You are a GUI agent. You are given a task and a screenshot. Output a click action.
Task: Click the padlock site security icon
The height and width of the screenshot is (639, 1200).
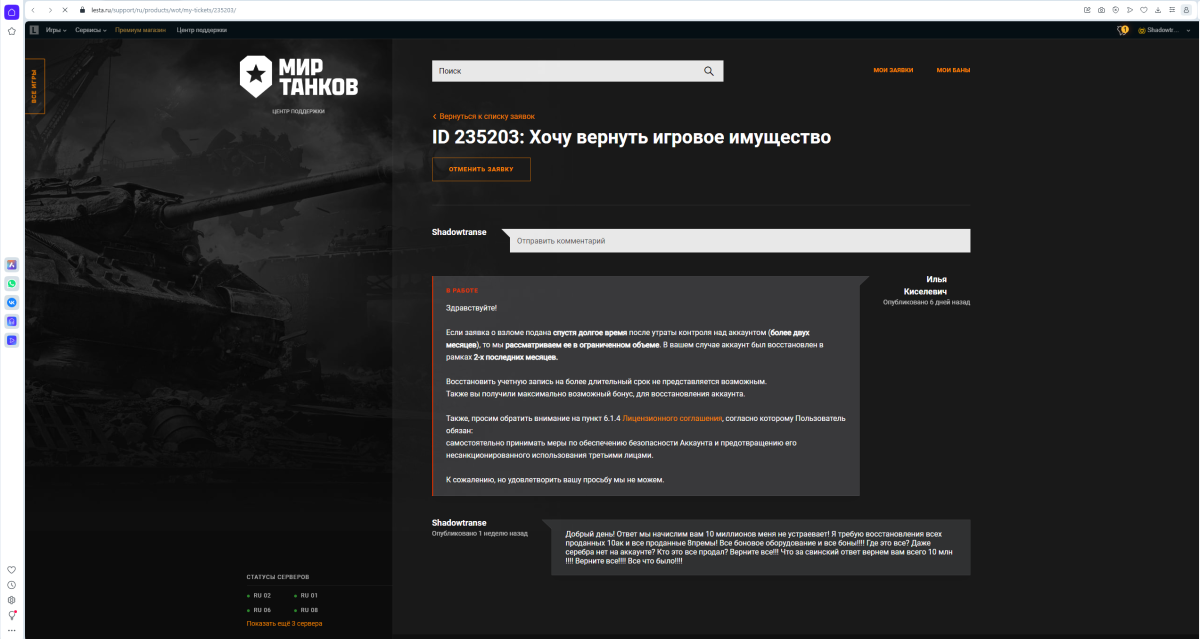tap(84, 10)
